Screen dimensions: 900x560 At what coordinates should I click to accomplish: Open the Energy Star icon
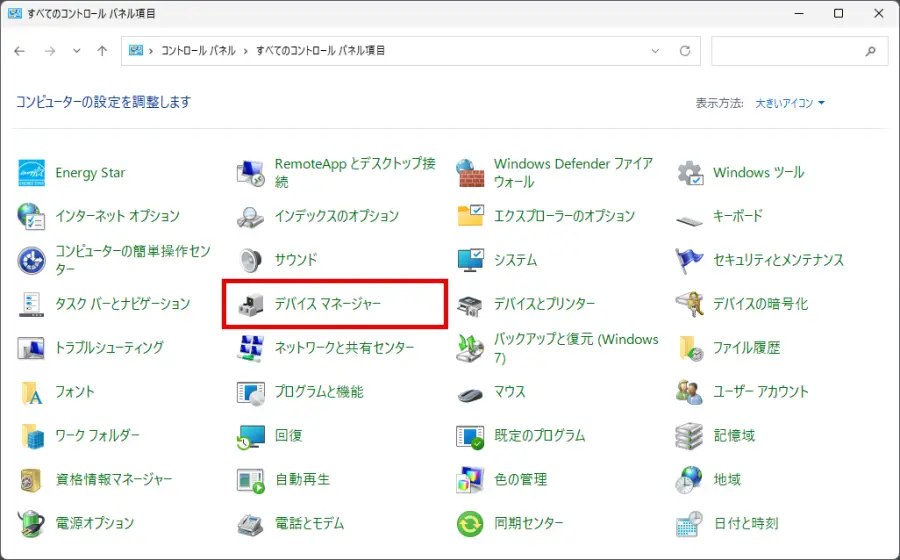point(32,173)
